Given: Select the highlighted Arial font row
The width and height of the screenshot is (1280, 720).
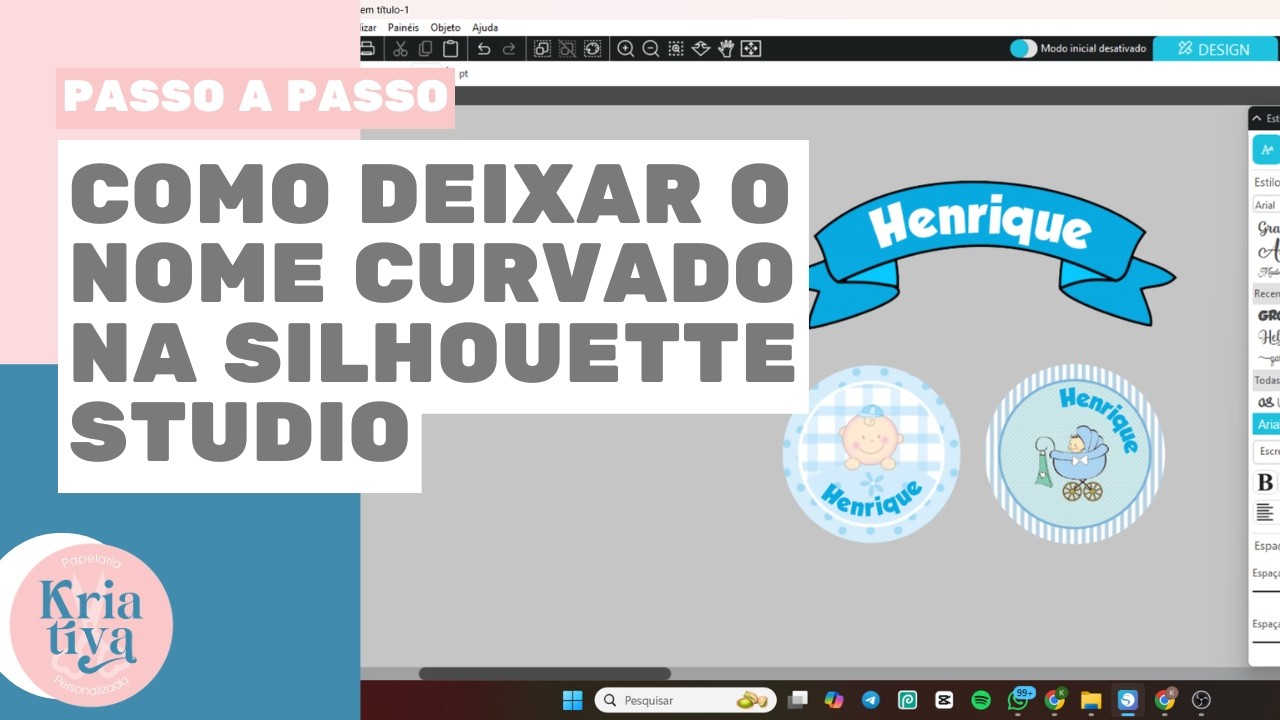Looking at the screenshot, I should [1266, 424].
